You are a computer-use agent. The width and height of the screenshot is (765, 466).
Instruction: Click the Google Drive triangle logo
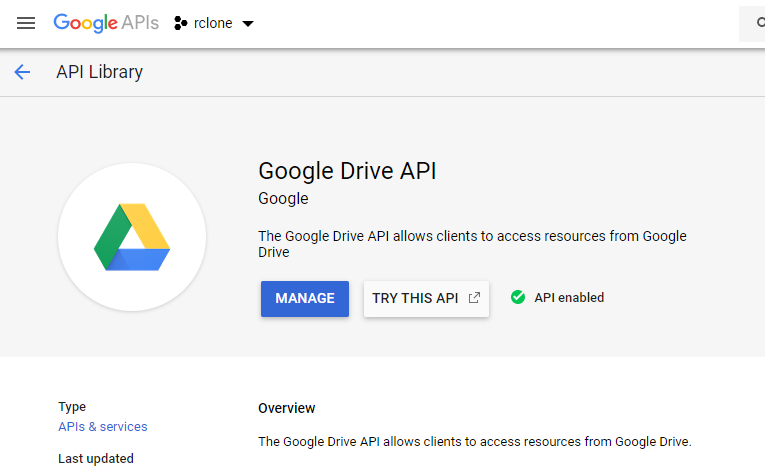[x=132, y=238]
